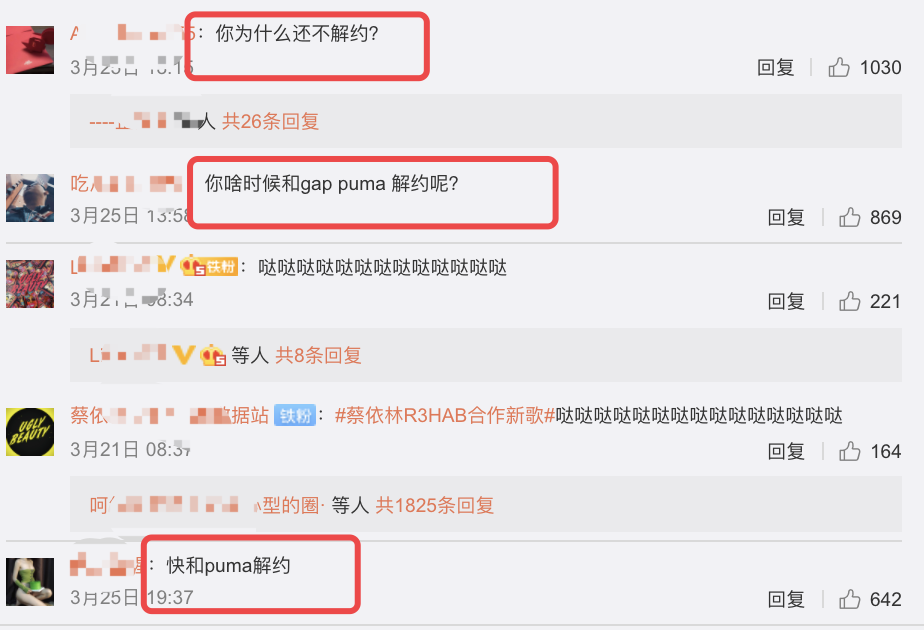Like the comment with 1030 likes
This screenshot has width=924, height=630.
point(839,67)
